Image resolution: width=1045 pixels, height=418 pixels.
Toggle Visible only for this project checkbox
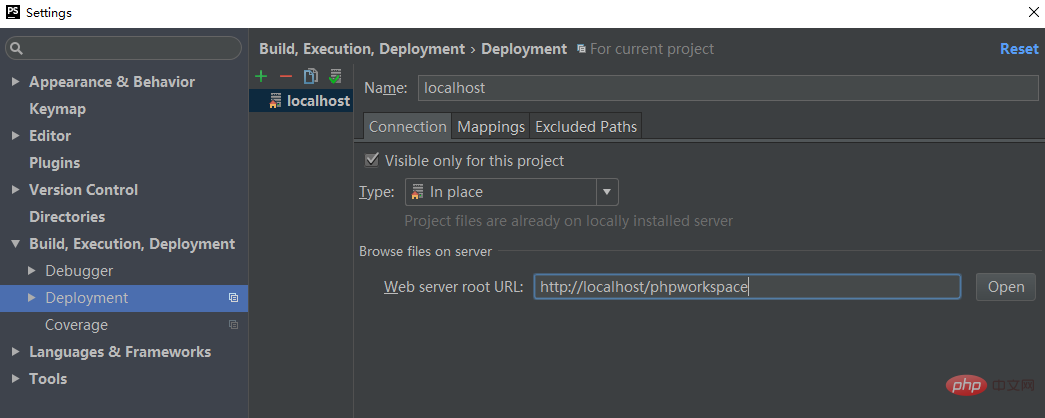click(x=372, y=160)
